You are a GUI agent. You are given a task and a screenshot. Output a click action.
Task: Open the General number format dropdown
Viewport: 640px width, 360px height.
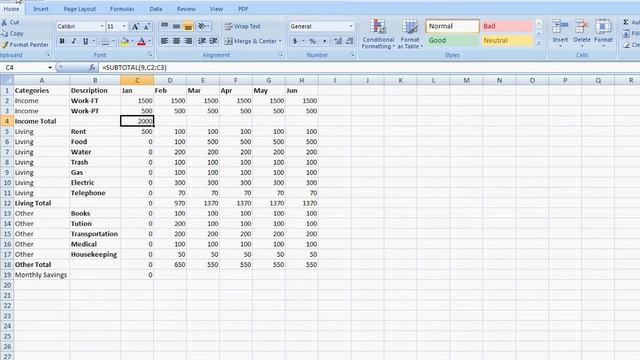[351, 27]
